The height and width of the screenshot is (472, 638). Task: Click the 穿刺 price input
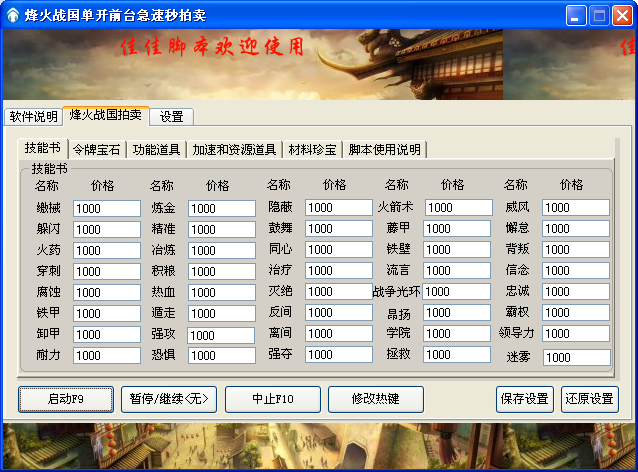point(107,271)
